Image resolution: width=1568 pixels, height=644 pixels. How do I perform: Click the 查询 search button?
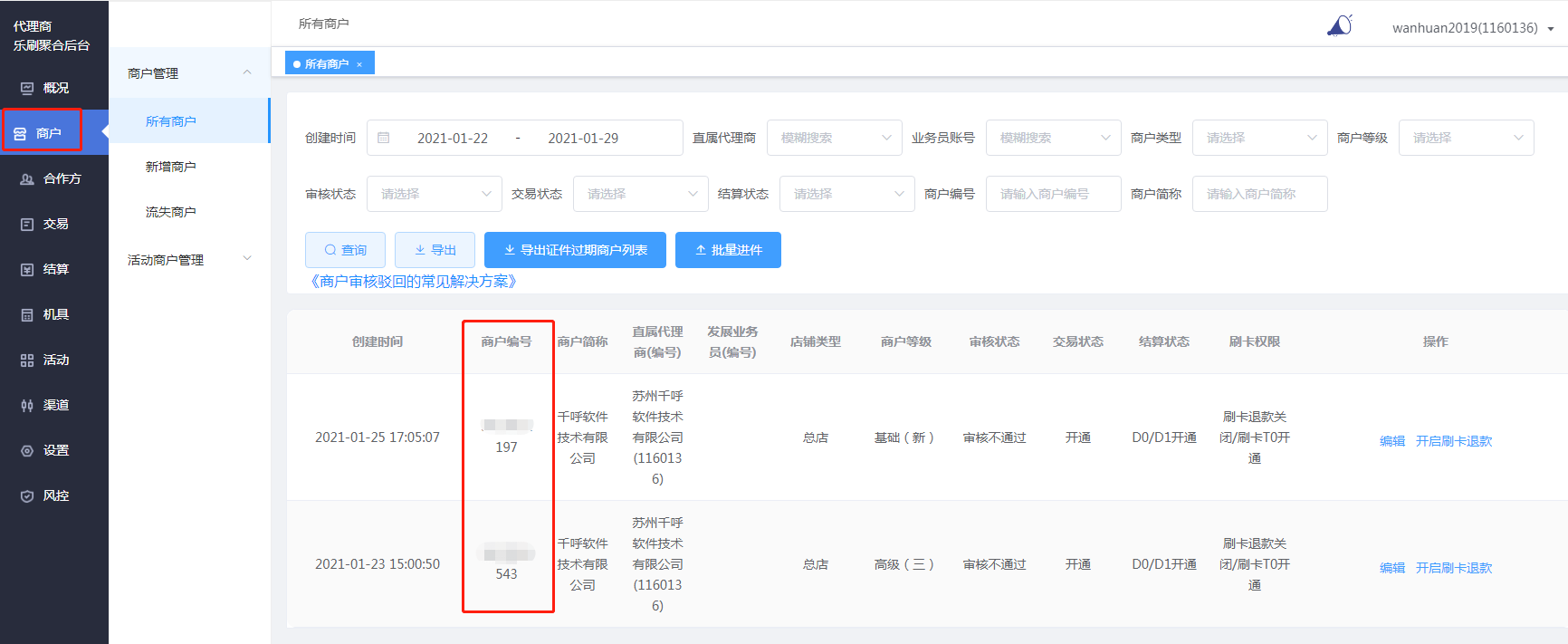click(345, 250)
